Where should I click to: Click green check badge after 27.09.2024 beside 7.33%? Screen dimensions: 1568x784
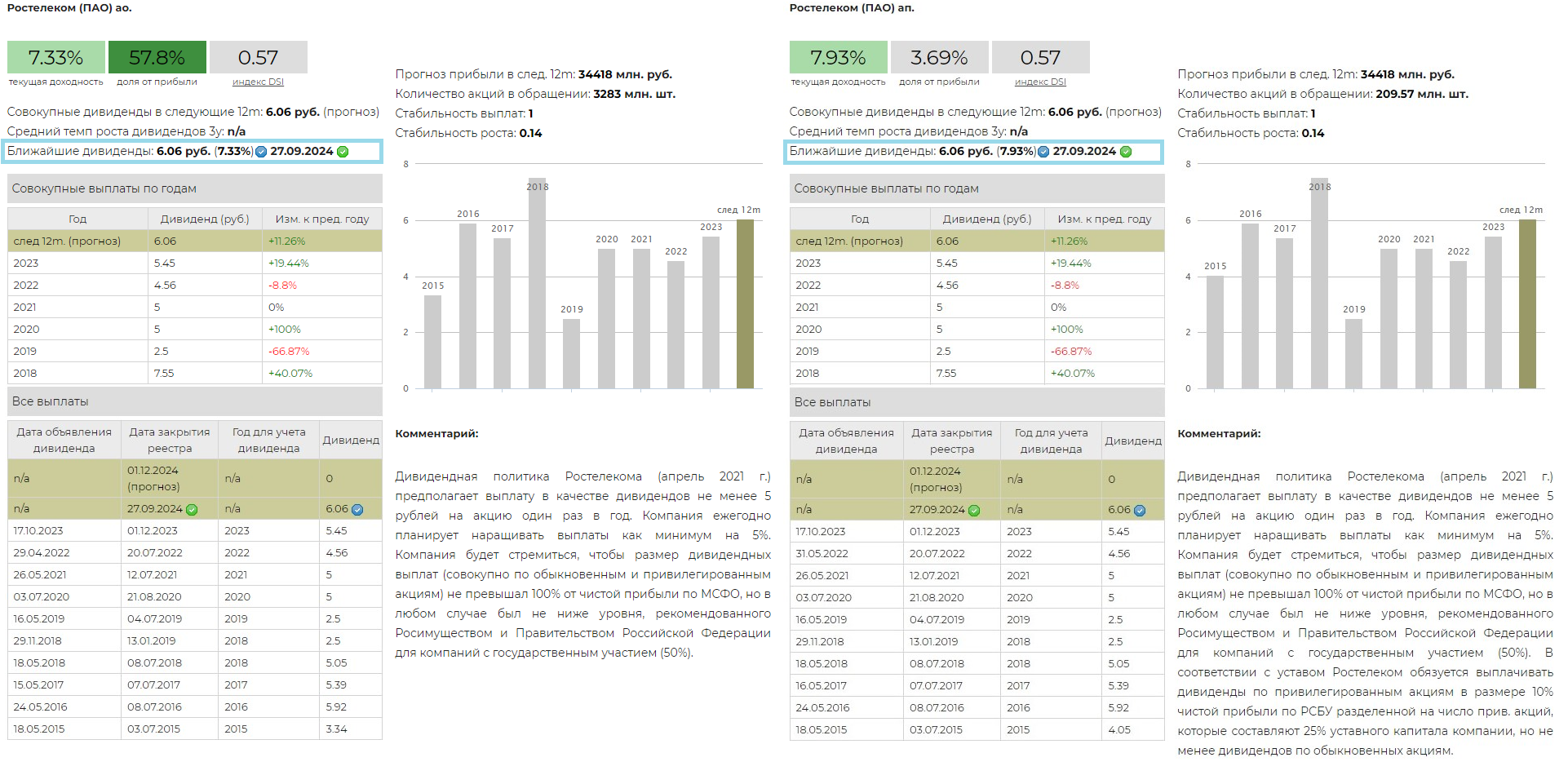click(343, 152)
